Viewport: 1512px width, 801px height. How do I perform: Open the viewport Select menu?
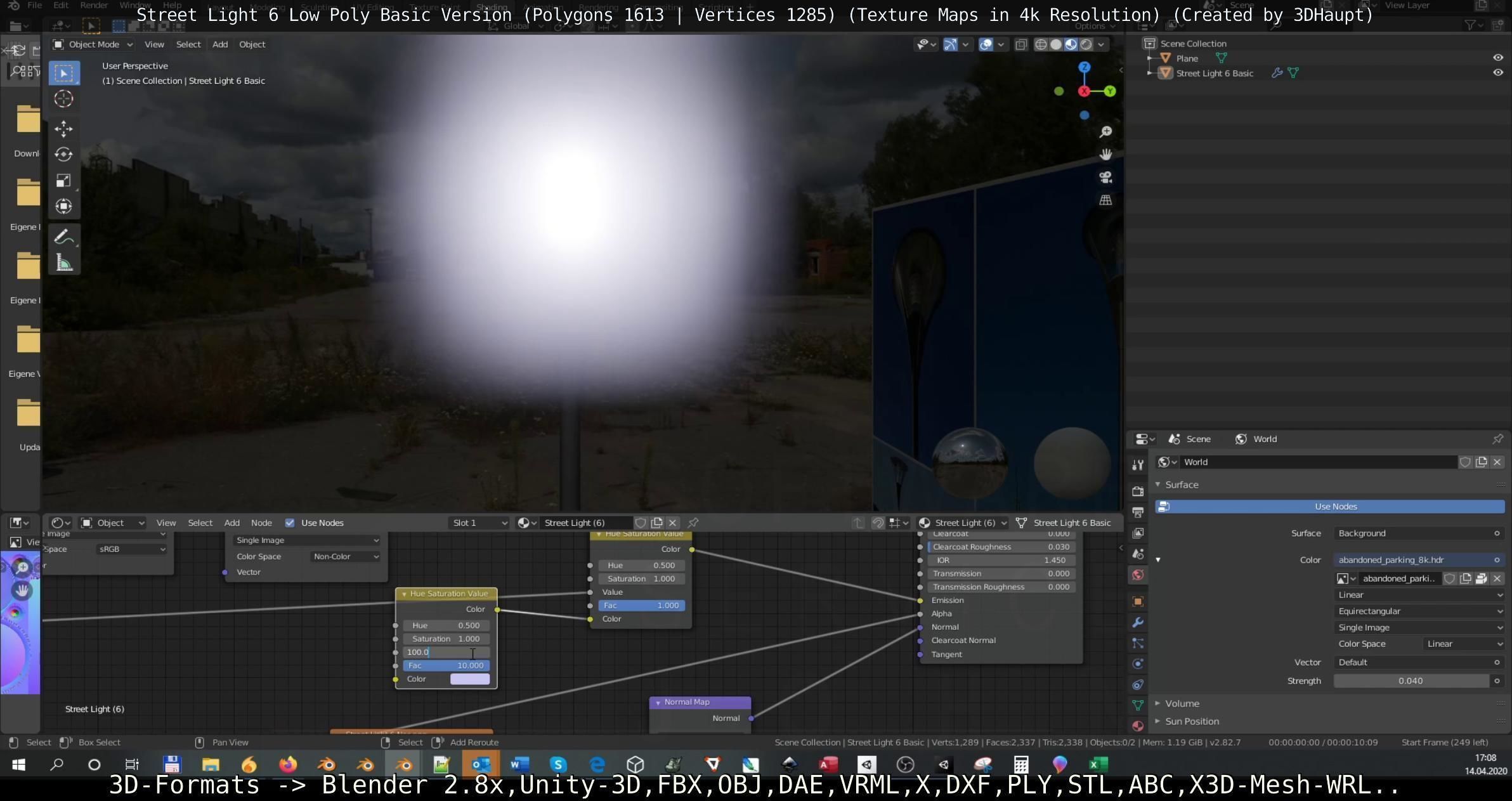click(188, 44)
